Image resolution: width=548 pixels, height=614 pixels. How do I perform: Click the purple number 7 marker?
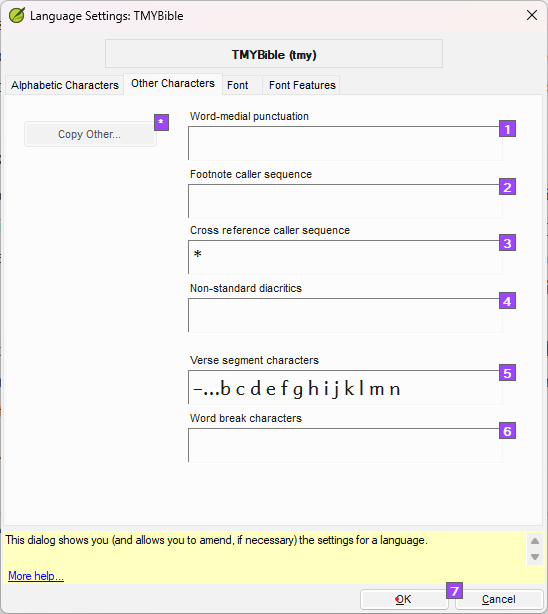point(454,591)
